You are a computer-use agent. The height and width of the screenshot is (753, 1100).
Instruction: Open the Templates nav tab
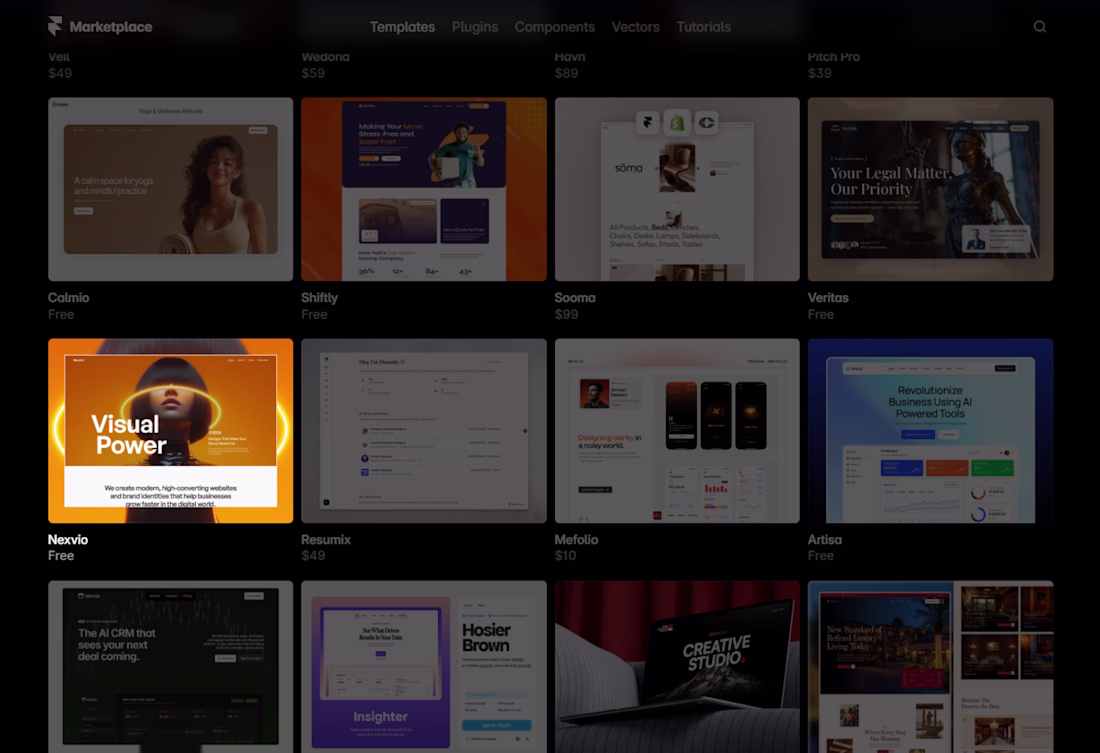click(402, 27)
